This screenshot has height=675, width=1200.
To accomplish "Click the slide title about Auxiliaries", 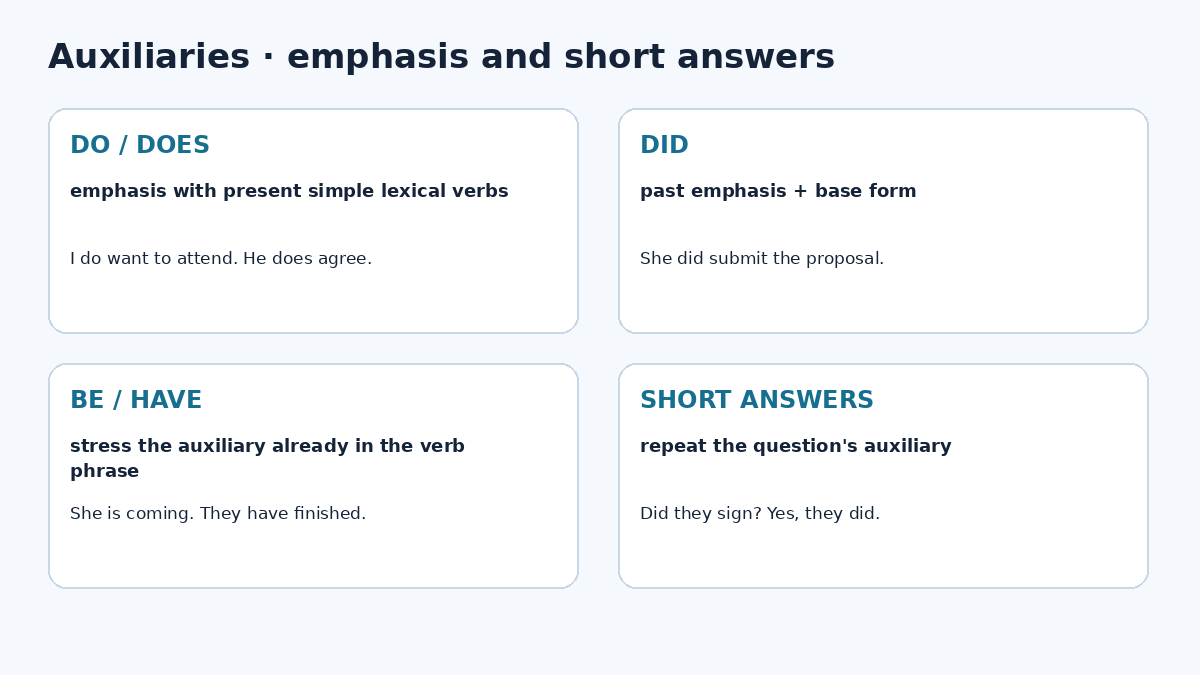I will [x=441, y=58].
